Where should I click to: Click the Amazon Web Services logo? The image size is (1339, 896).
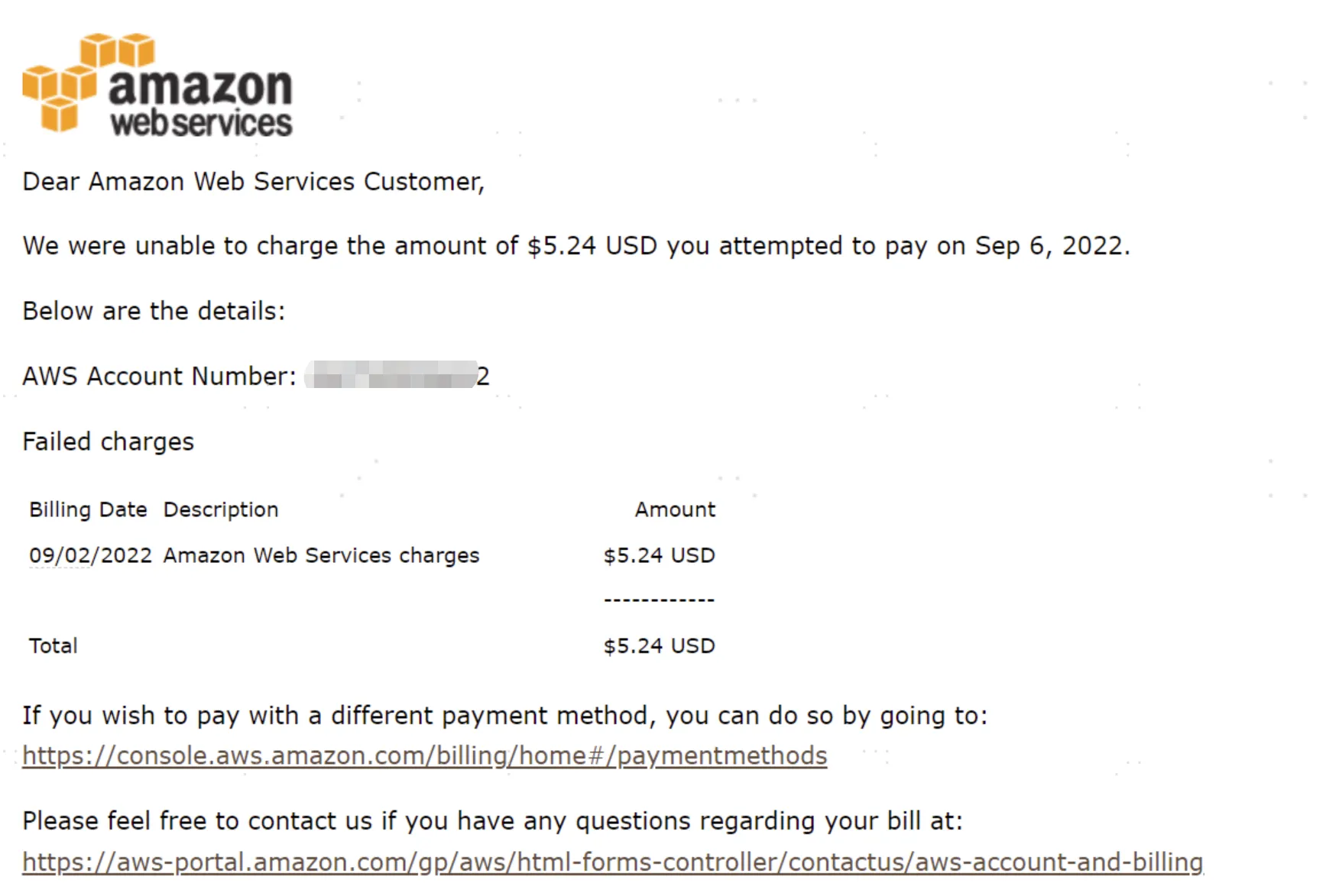pyautogui.click(x=157, y=85)
